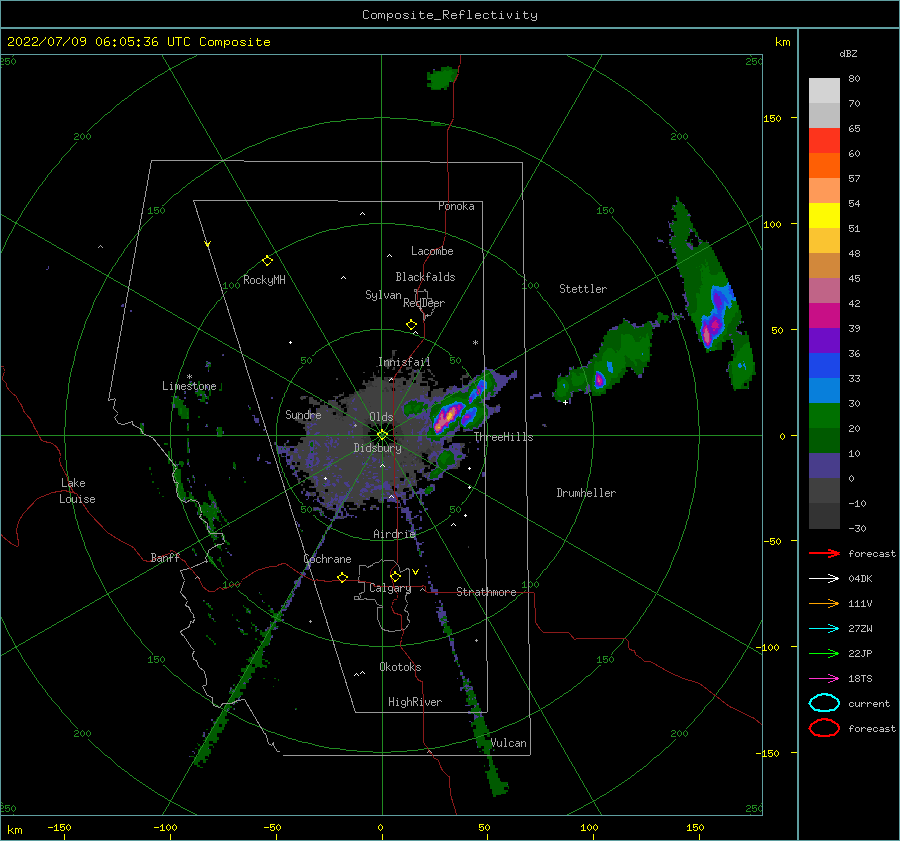Click the yellow diamond marker below Cochrane
The image size is (900, 841).
point(342,578)
